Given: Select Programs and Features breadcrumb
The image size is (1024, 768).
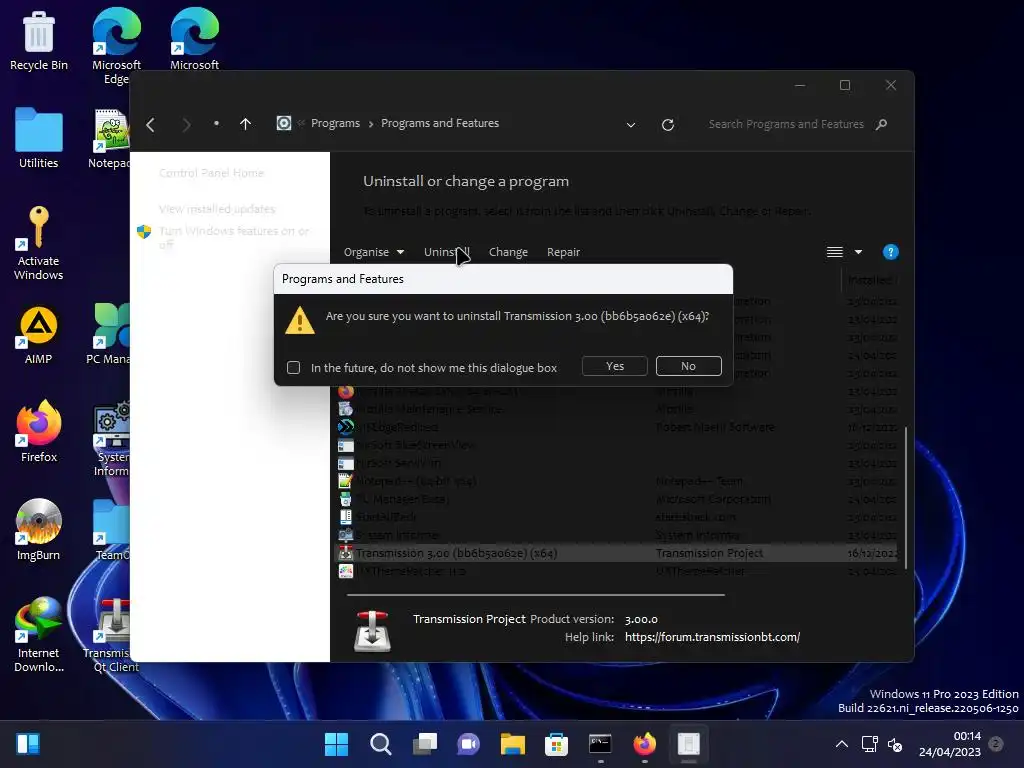Looking at the screenshot, I should coord(440,123).
